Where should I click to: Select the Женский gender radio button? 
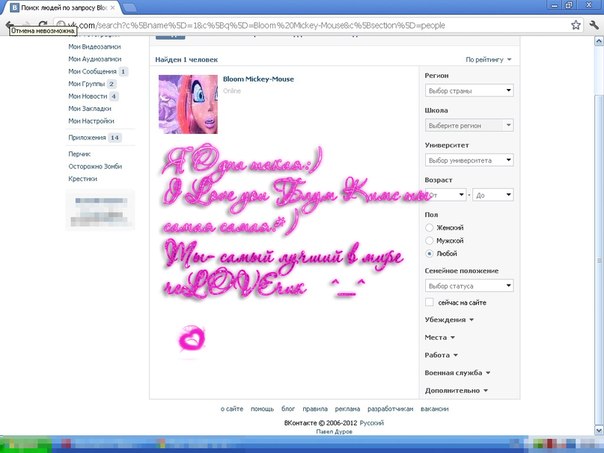coord(429,227)
